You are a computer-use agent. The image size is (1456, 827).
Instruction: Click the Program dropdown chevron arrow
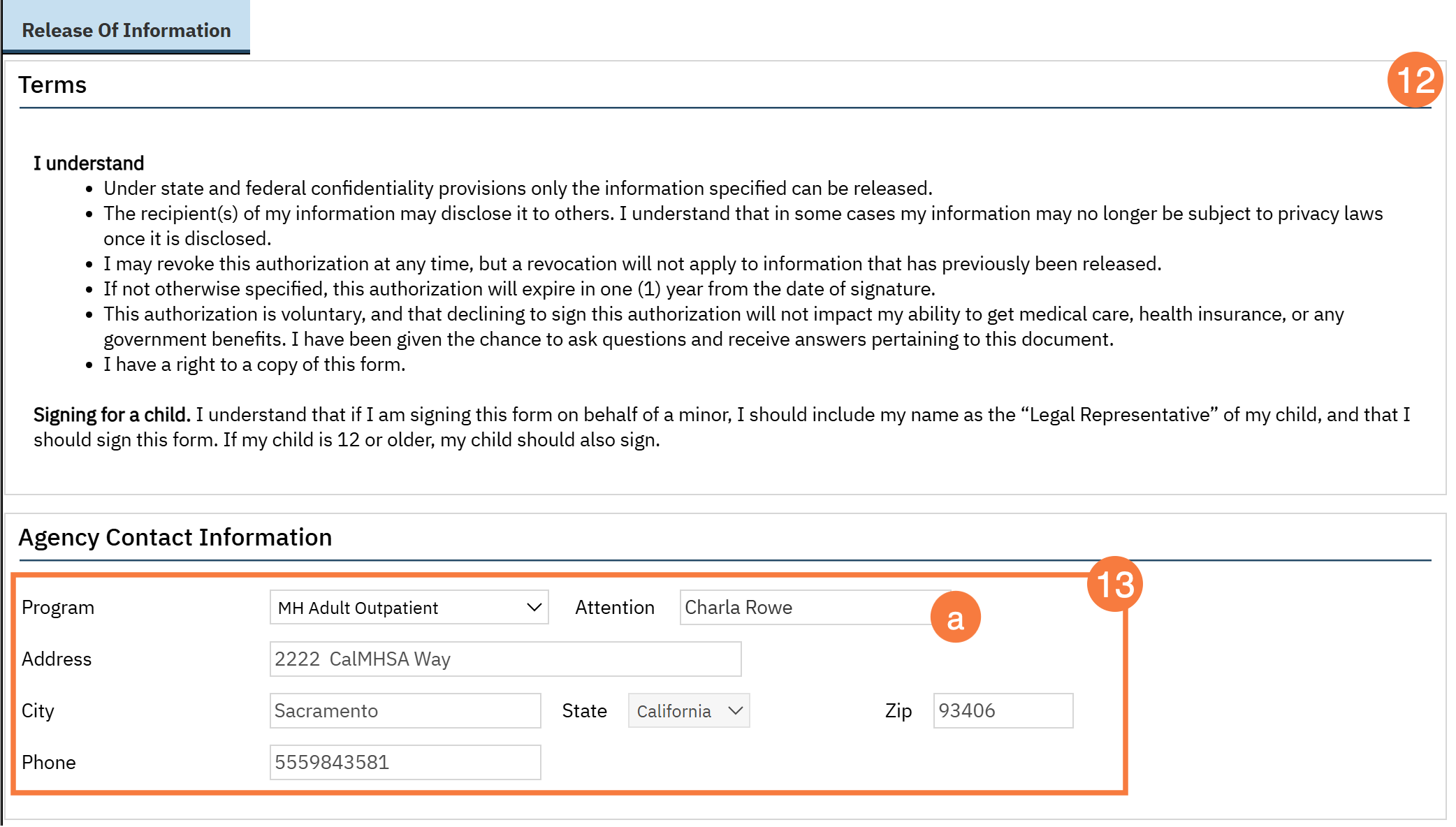point(534,607)
